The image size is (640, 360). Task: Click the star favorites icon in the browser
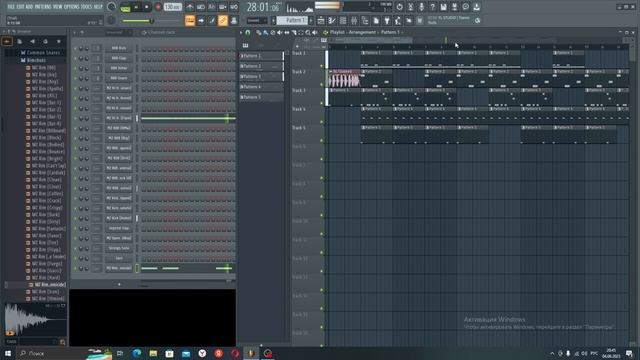click(x=59, y=41)
